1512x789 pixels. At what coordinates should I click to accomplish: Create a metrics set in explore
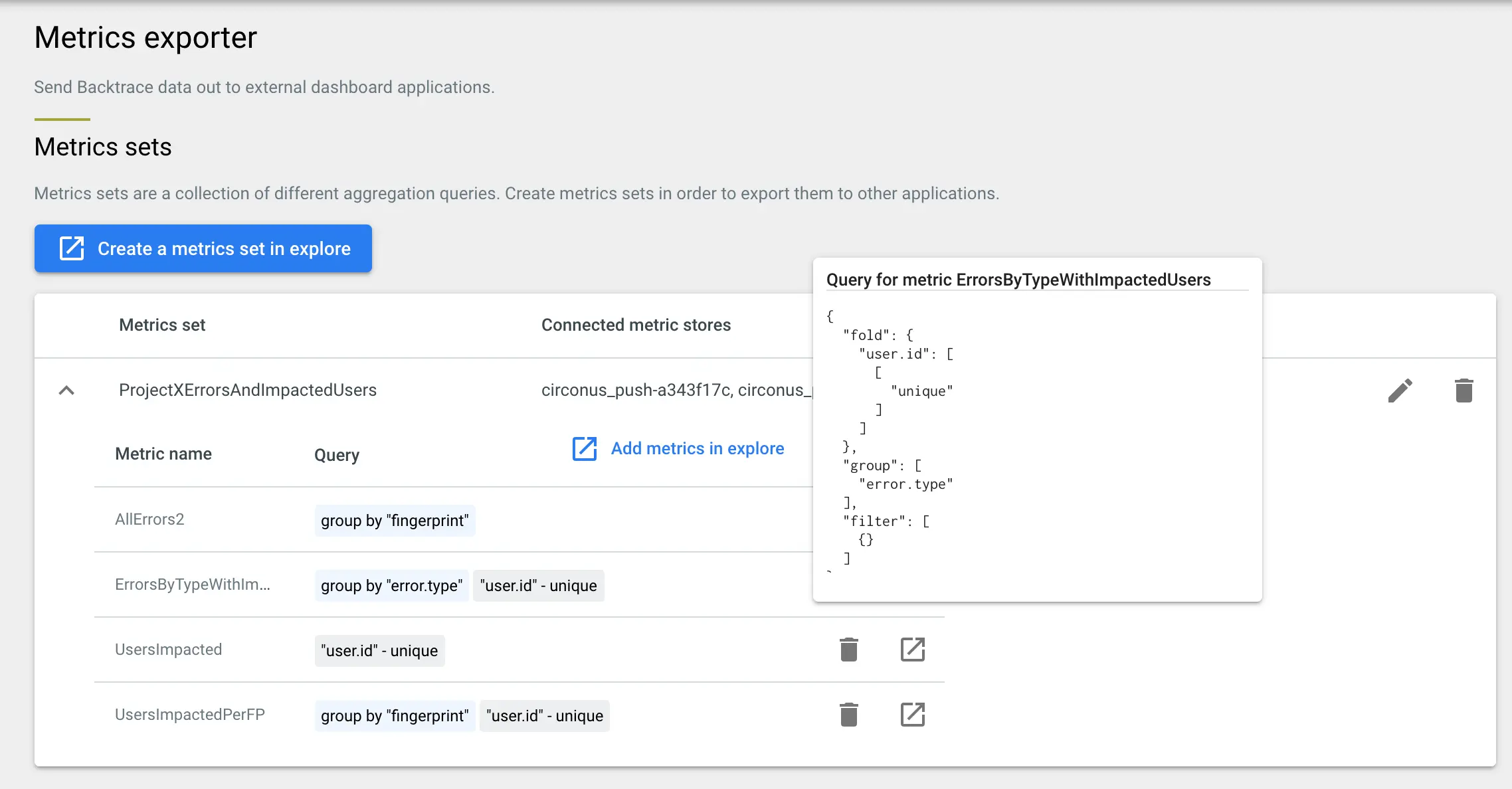click(223, 248)
